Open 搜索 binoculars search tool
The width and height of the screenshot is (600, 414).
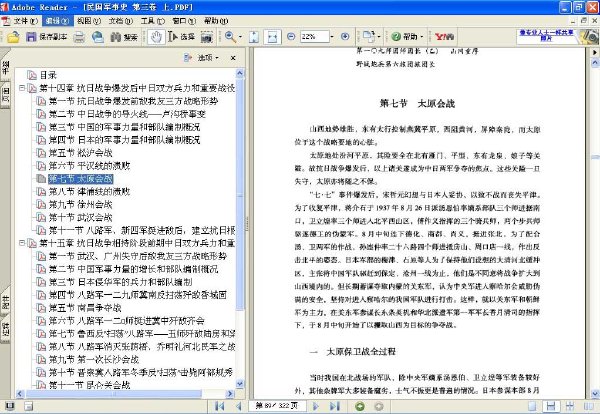(124, 37)
